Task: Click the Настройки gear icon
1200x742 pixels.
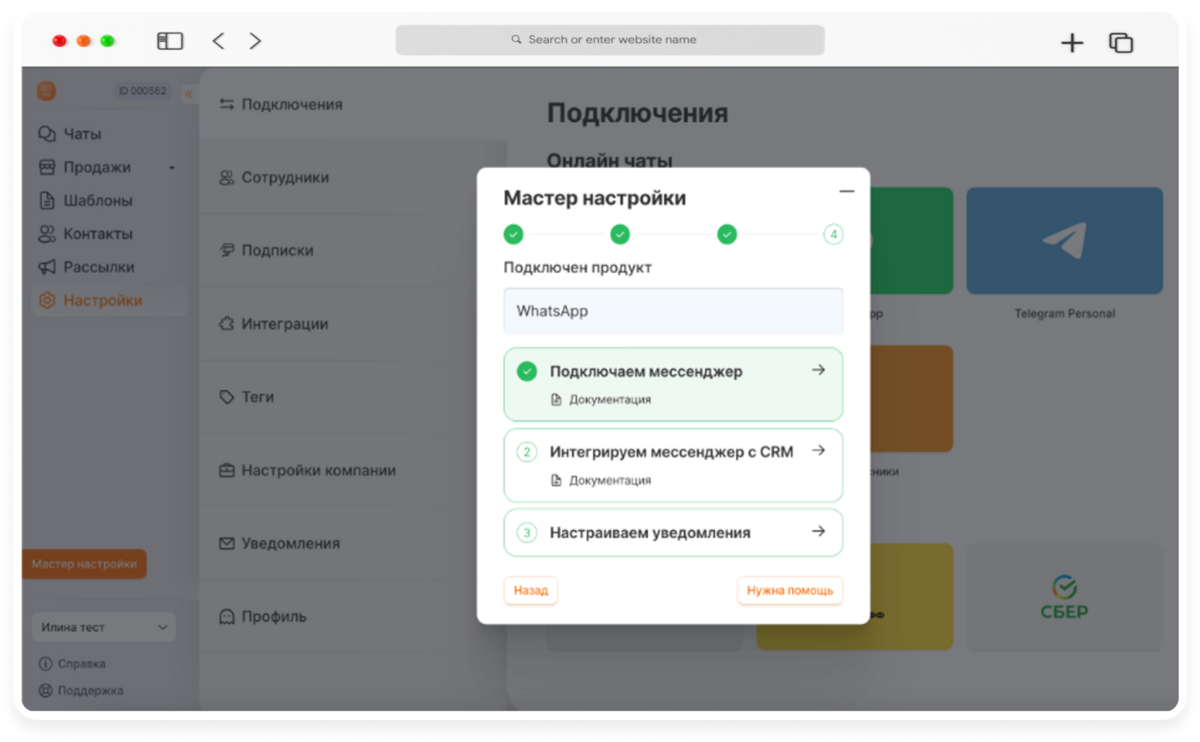Action: [47, 300]
